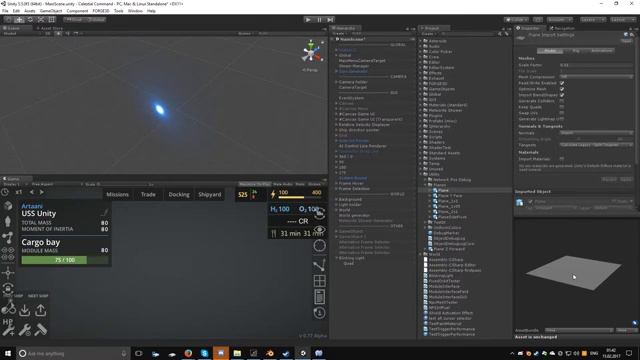This screenshot has height=360, width=640.
Task: Click the cube module icon in game sidebar
Action: [8, 205]
